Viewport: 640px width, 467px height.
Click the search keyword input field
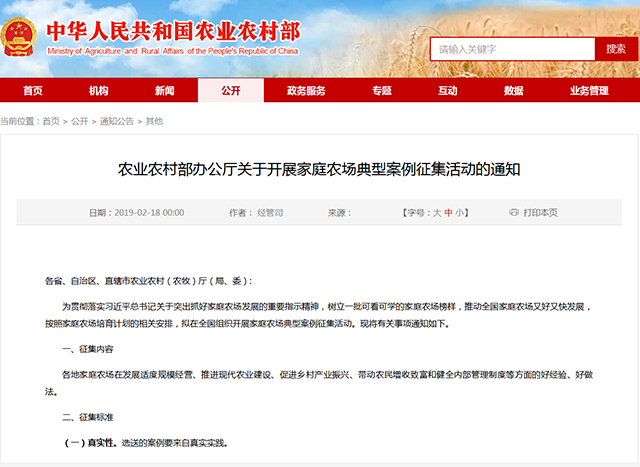pyautogui.click(x=512, y=49)
